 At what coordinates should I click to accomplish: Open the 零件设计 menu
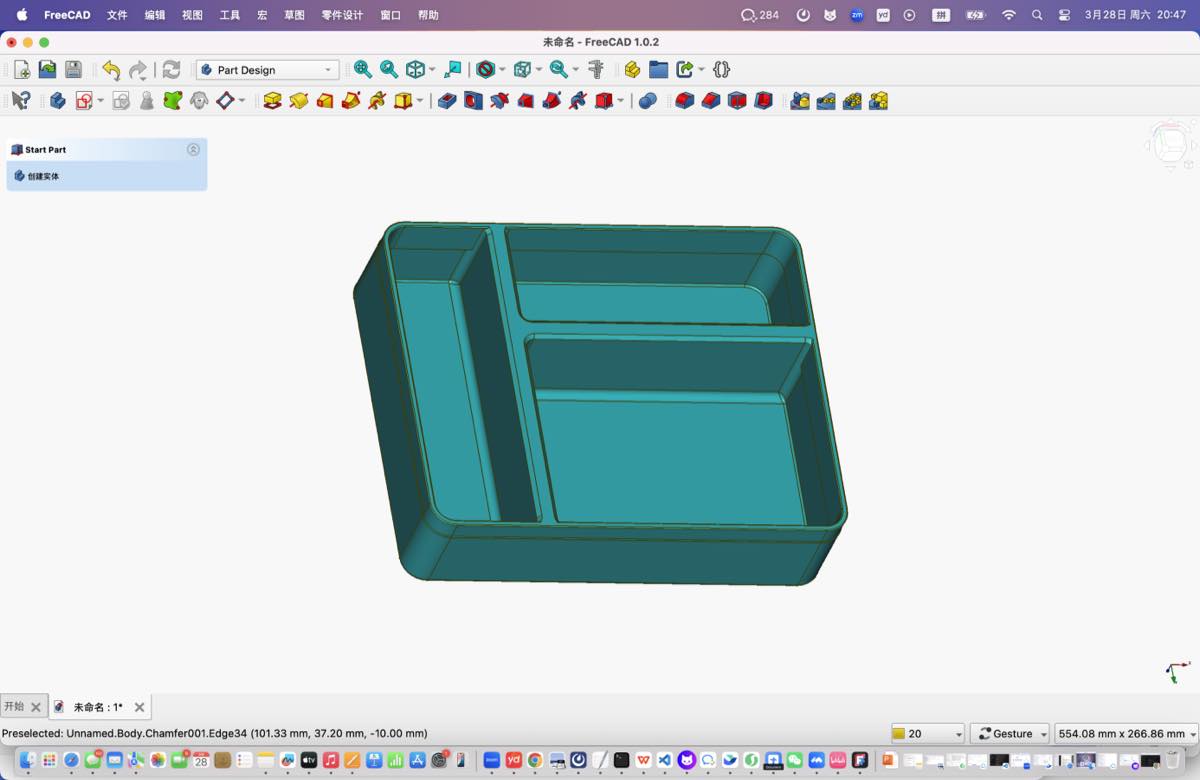(x=342, y=15)
